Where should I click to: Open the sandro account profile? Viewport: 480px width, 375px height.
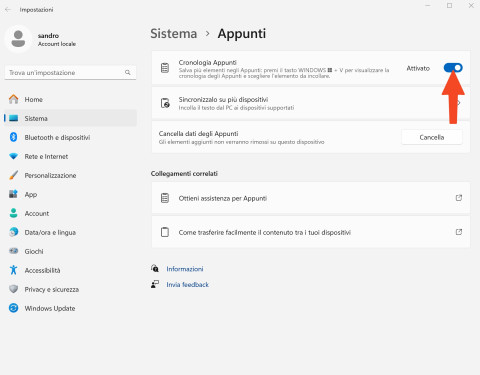click(x=41, y=39)
